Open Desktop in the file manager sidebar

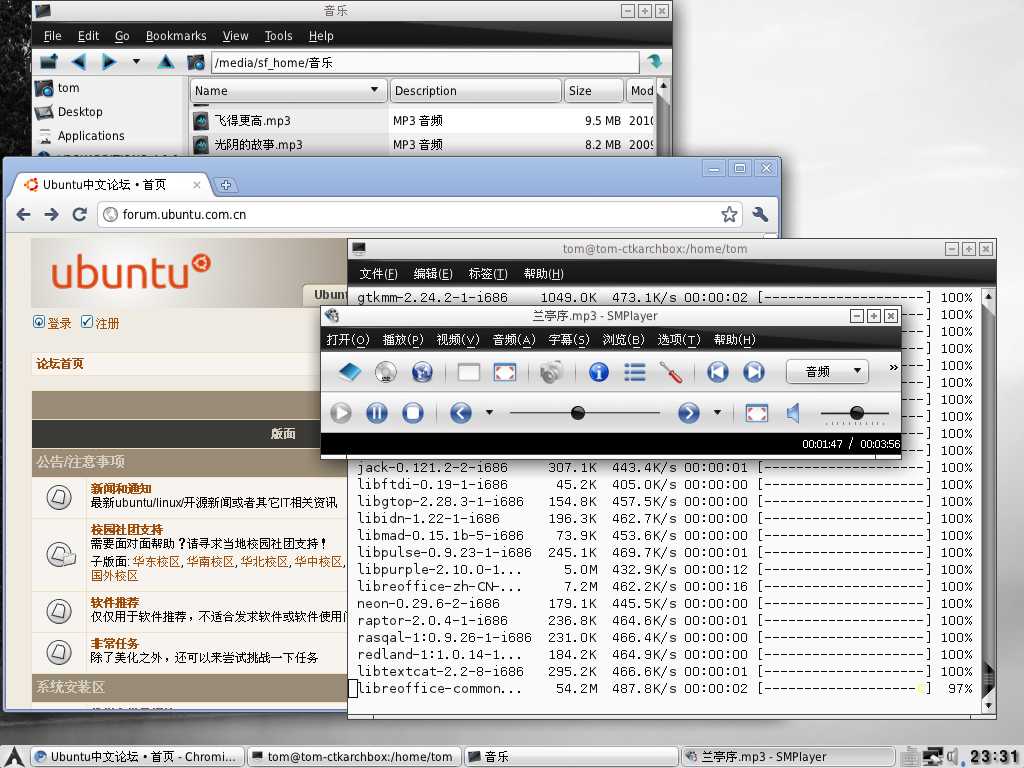80,112
